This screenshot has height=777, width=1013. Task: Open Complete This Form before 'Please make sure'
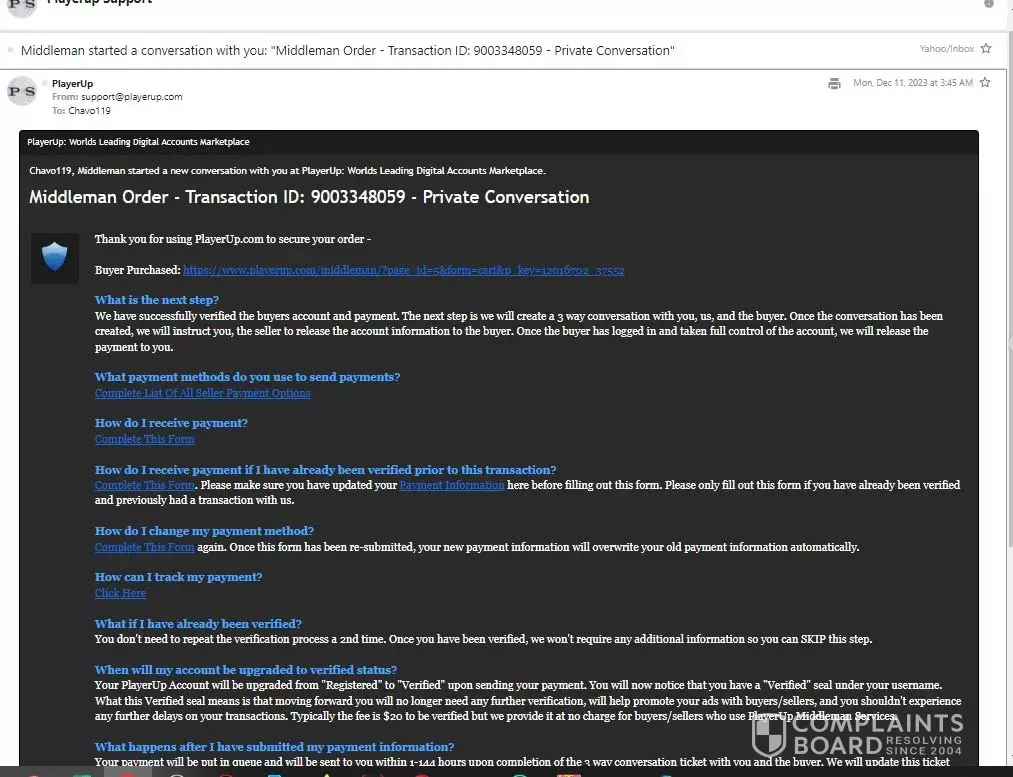click(x=144, y=485)
